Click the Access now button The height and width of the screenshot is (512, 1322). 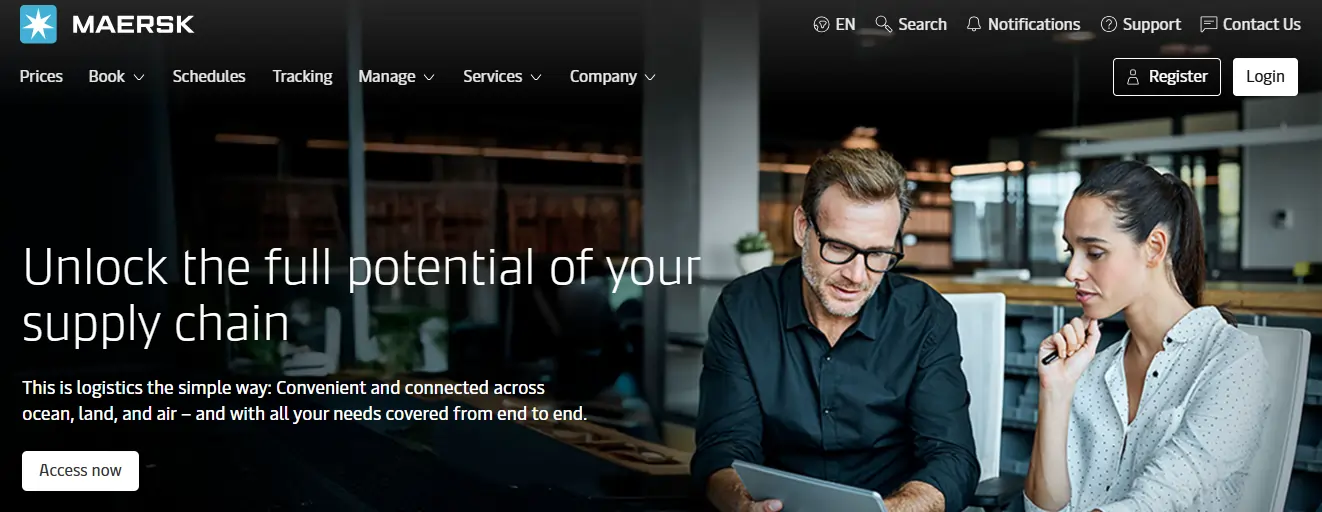[80, 470]
